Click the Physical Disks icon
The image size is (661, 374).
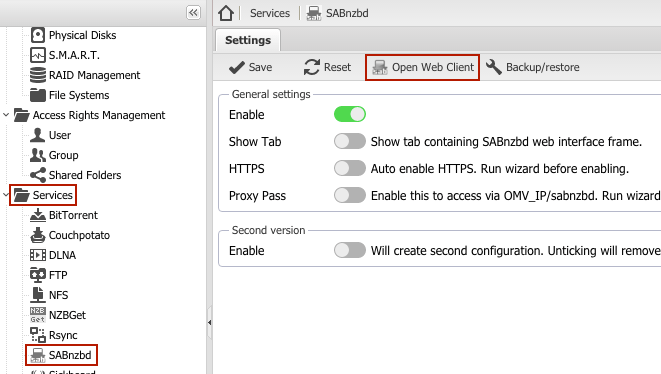(x=38, y=35)
